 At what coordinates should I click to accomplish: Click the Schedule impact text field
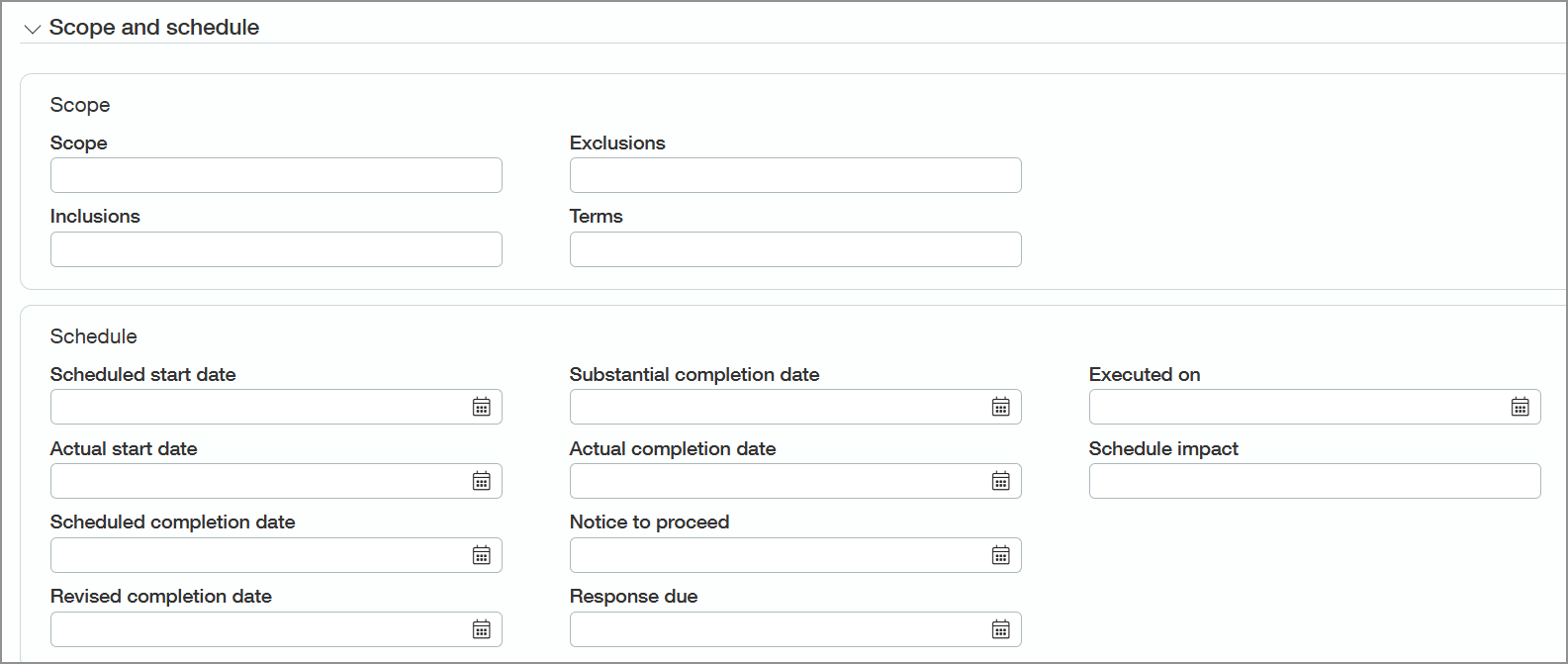coord(1286,481)
